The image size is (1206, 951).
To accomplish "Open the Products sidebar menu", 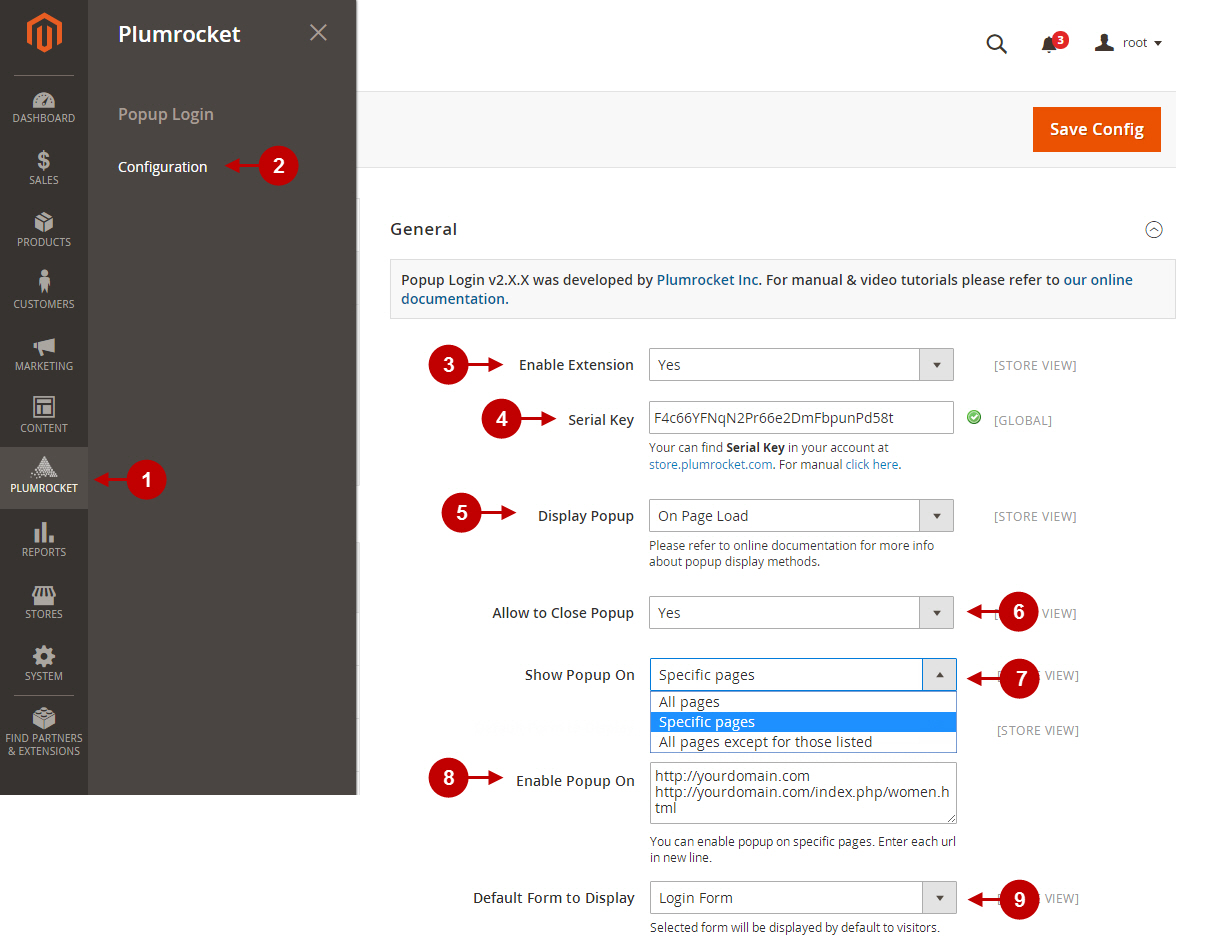I will click(44, 230).
